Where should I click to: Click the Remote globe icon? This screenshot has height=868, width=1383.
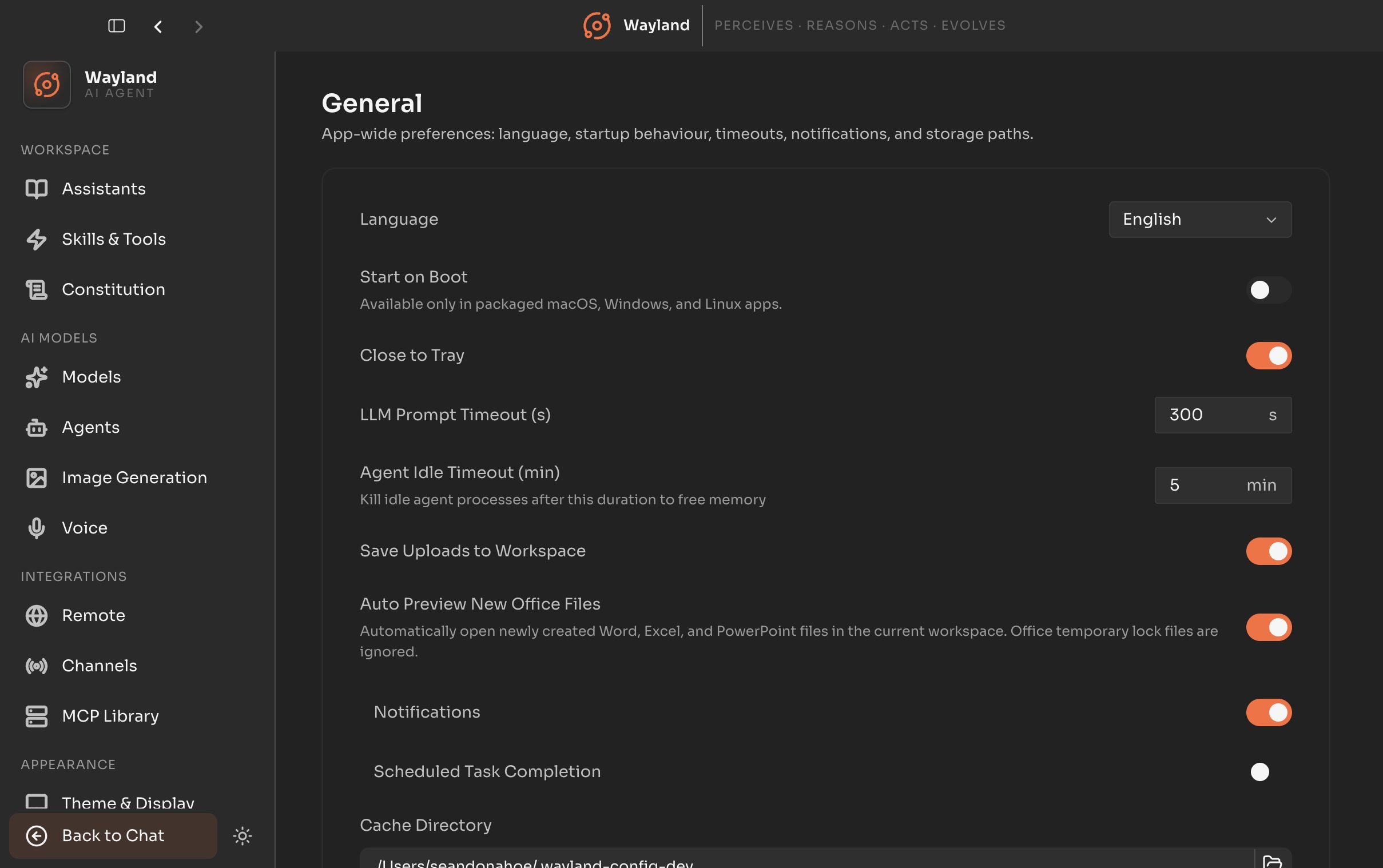point(36,615)
